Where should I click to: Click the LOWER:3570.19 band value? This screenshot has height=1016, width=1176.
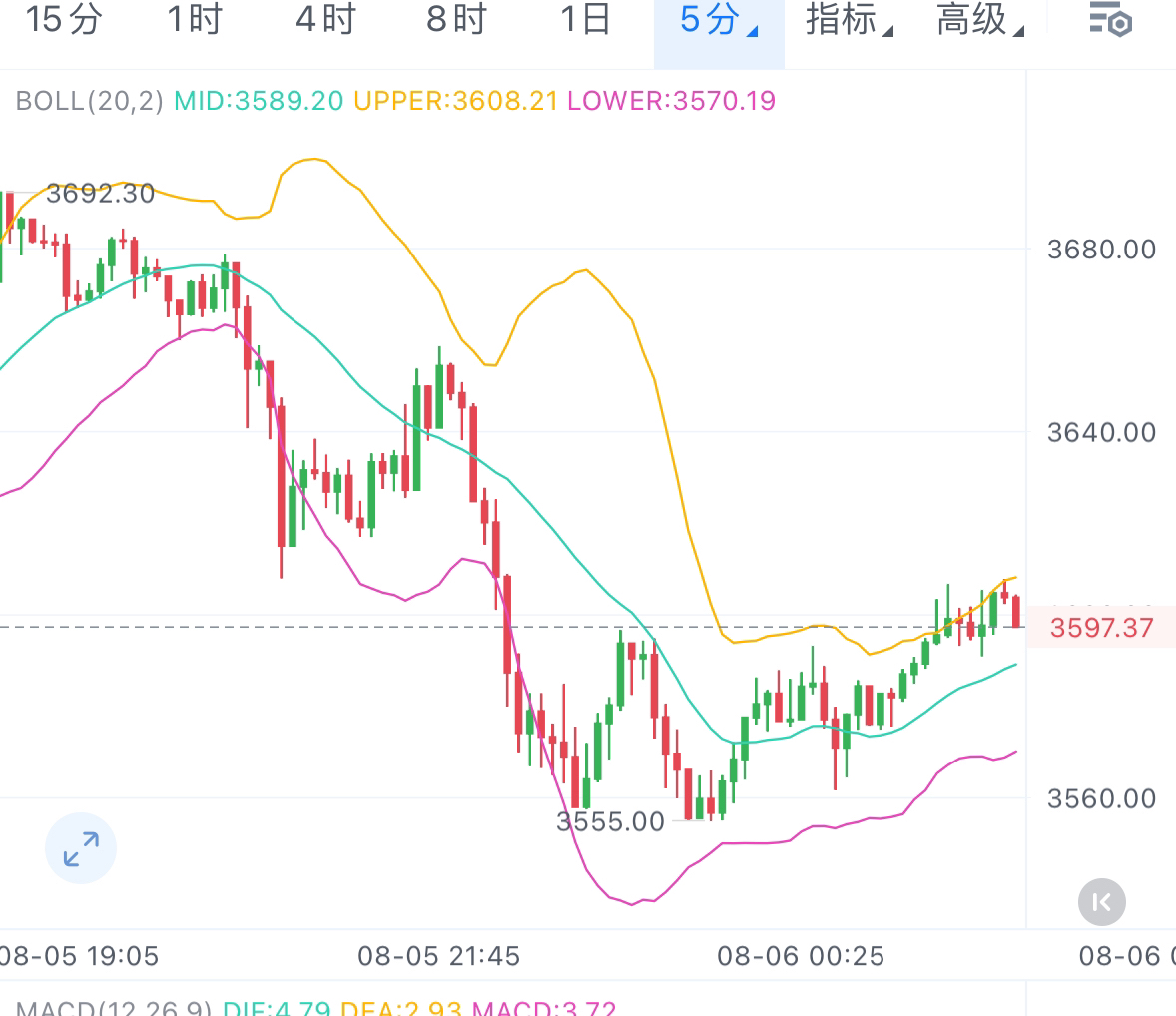tap(671, 101)
